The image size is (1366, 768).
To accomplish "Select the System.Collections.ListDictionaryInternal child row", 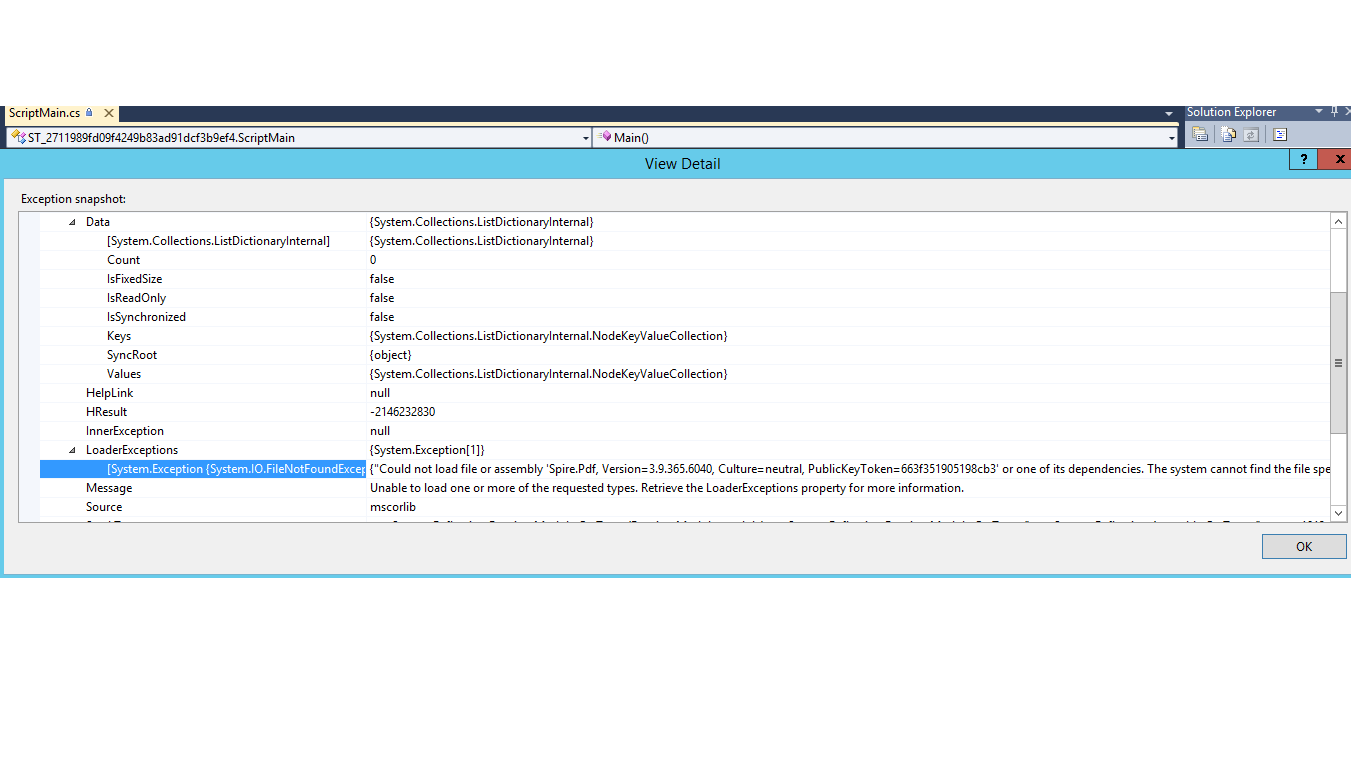I will click(685, 241).
